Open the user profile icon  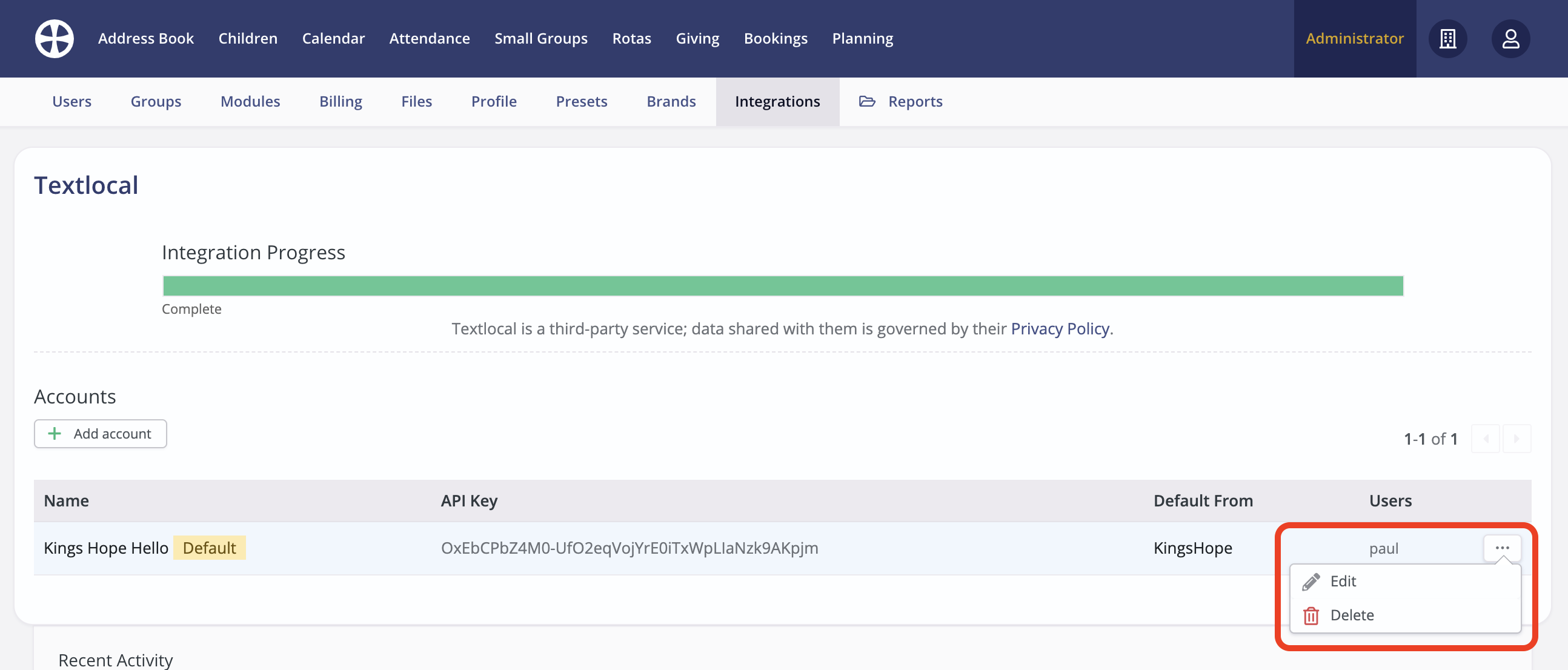[1512, 38]
